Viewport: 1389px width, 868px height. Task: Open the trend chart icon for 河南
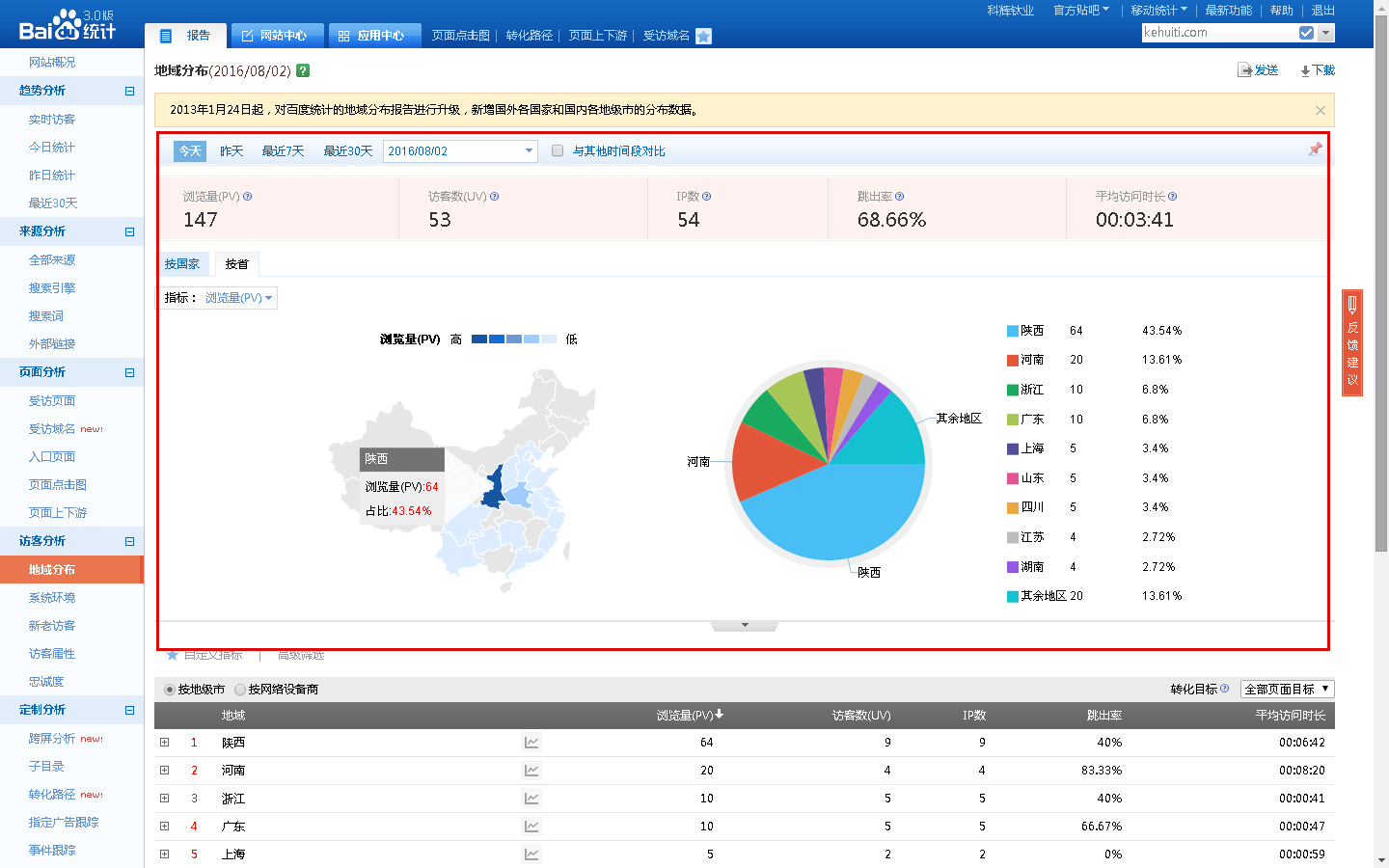tap(531, 771)
